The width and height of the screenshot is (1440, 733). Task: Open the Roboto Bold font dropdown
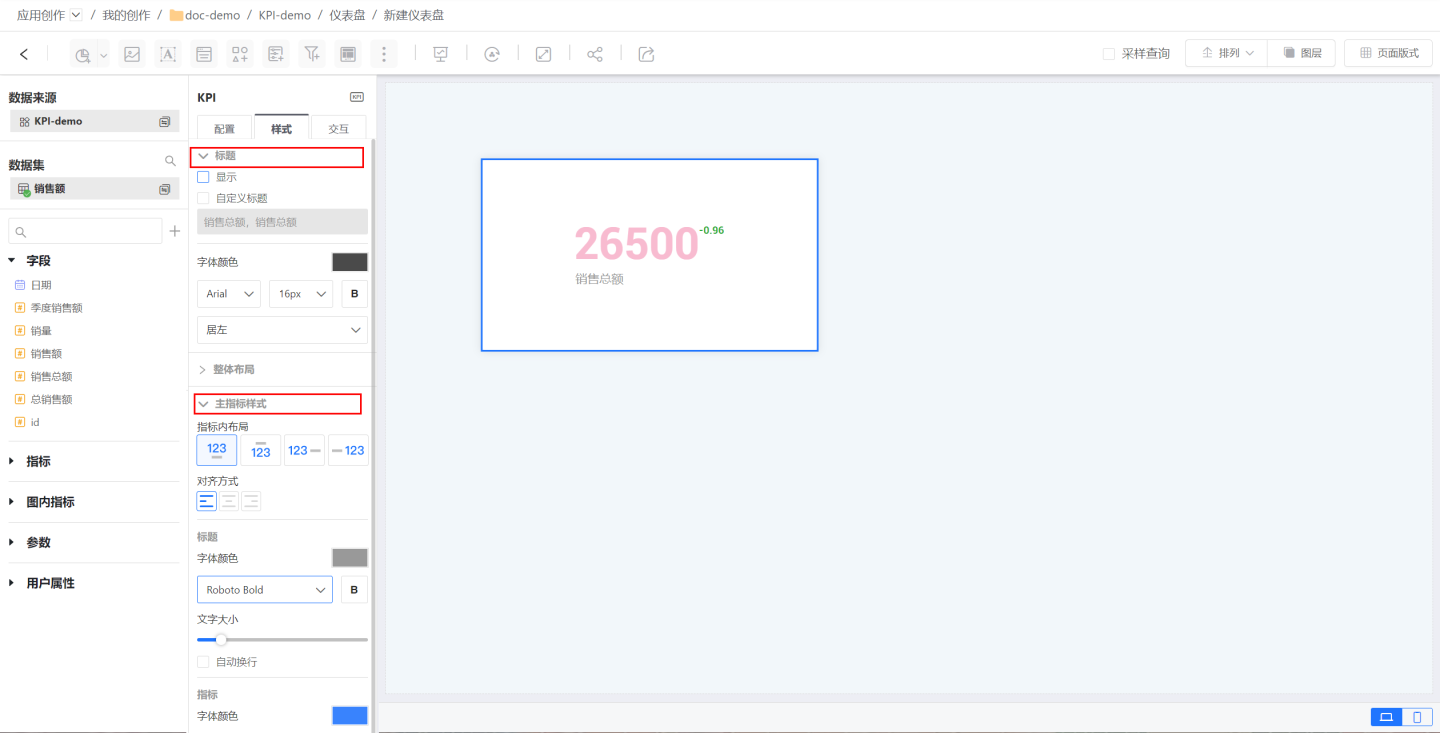click(265, 590)
